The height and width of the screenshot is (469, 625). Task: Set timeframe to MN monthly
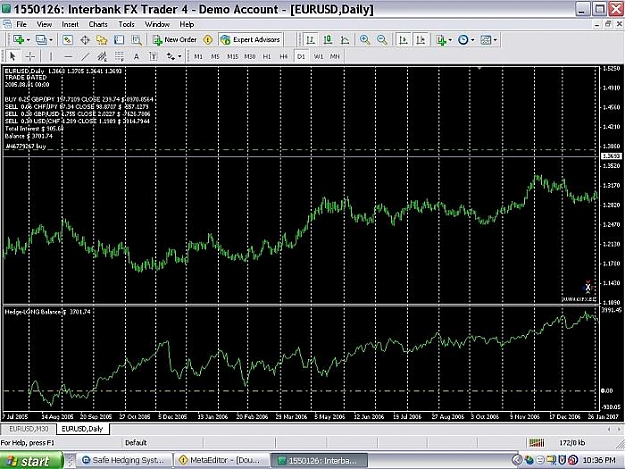pos(335,57)
